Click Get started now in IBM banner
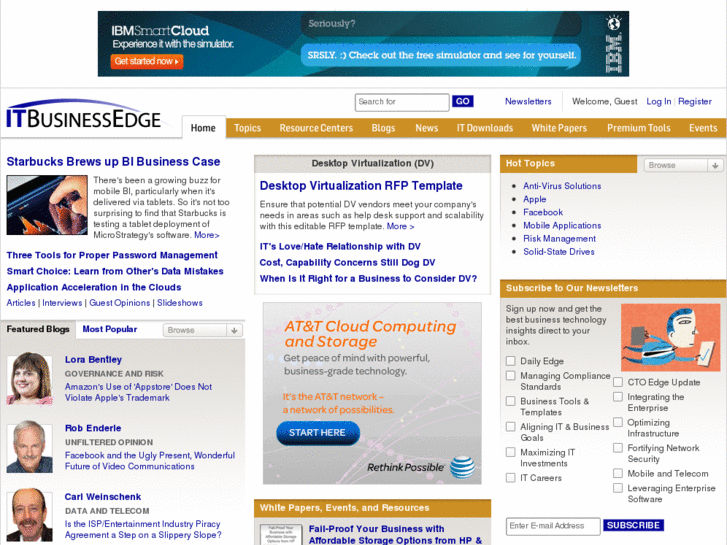The image size is (727, 545). 147,61
